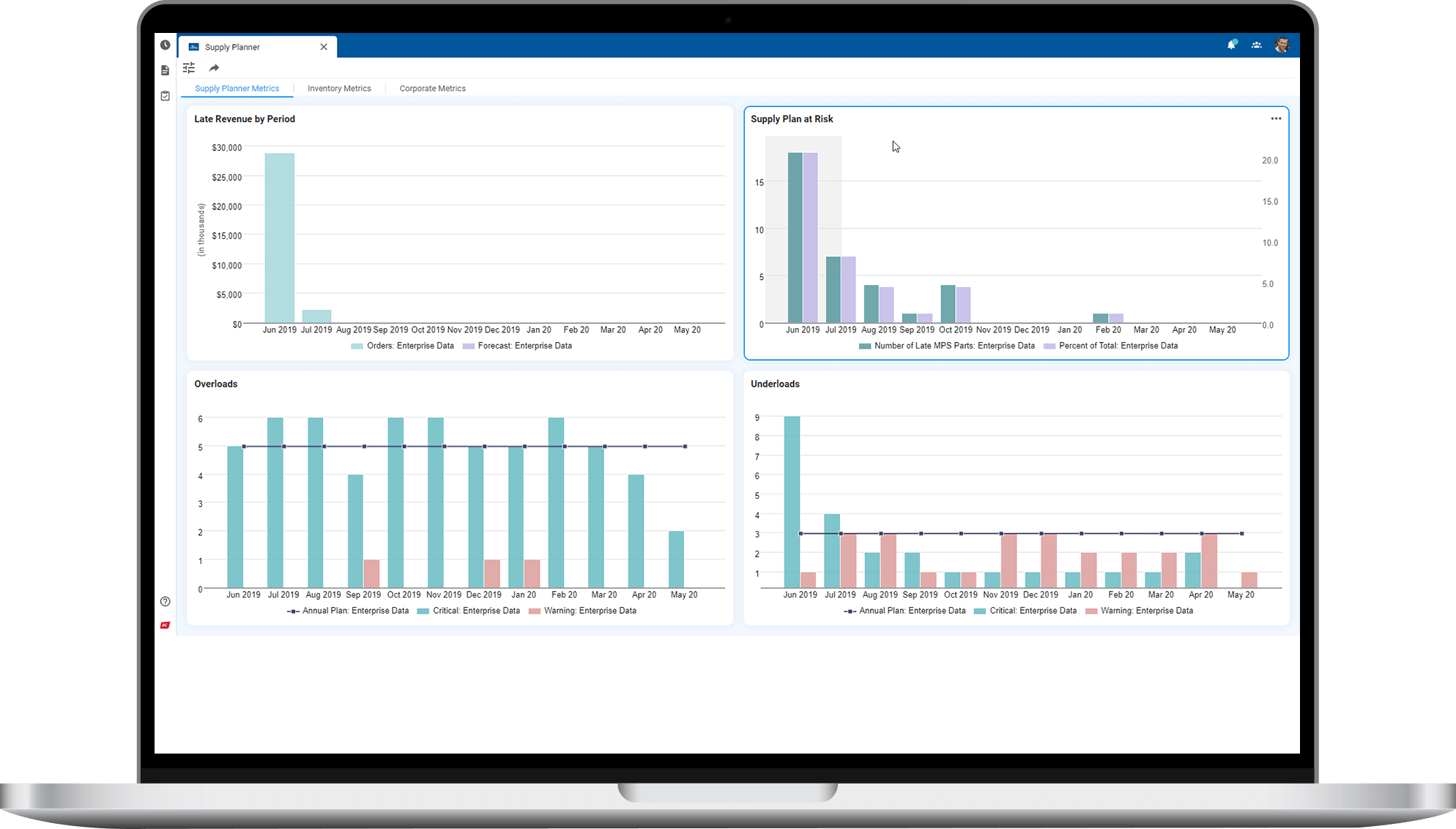This screenshot has height=829, width=1456.
Task: Switch to the Inventory Metrics tab
Action: click(x=339, y=89)
